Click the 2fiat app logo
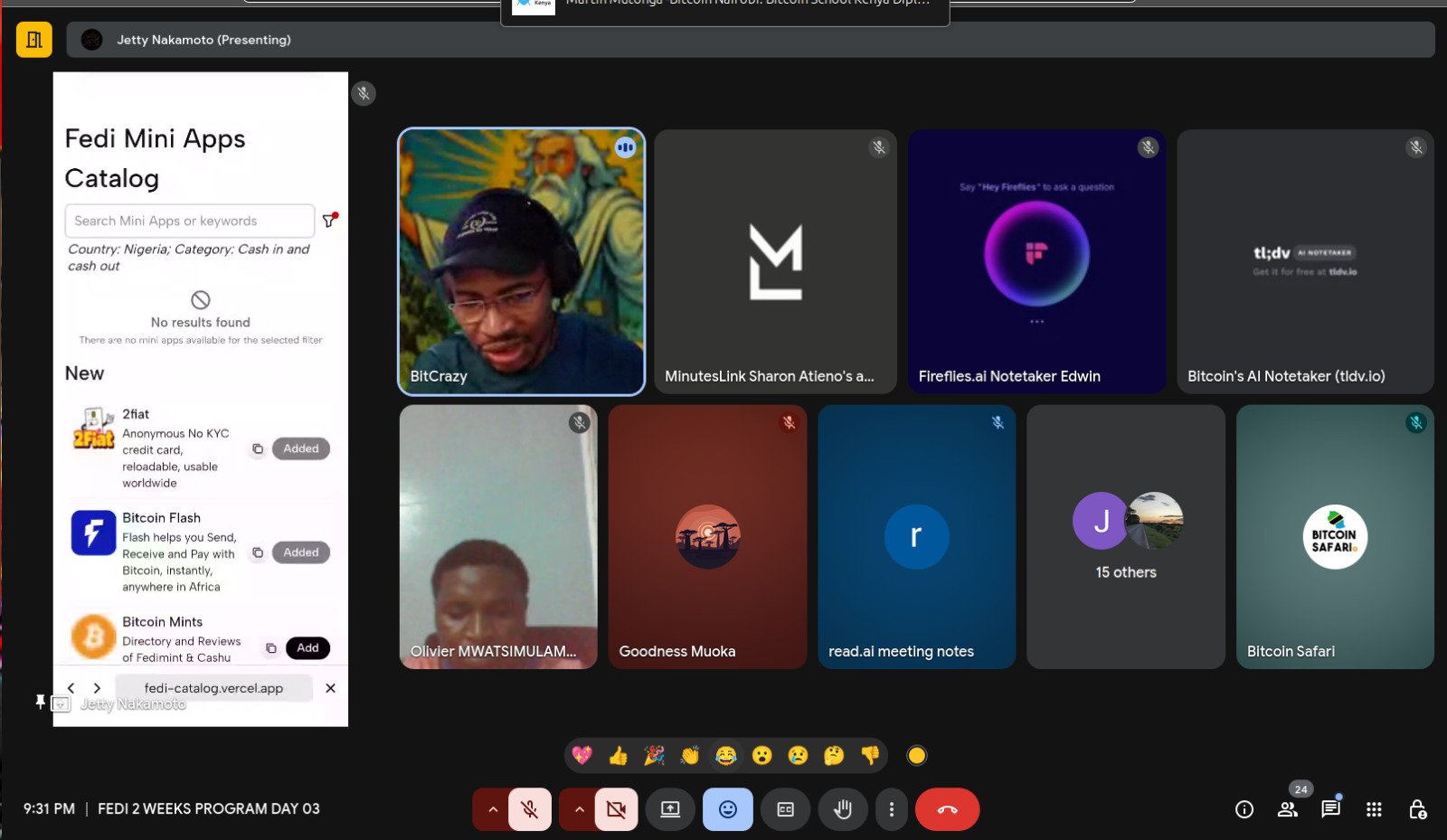Viewport: 1447px width, 840px height. pyautogui.click(x=94, y=429)
